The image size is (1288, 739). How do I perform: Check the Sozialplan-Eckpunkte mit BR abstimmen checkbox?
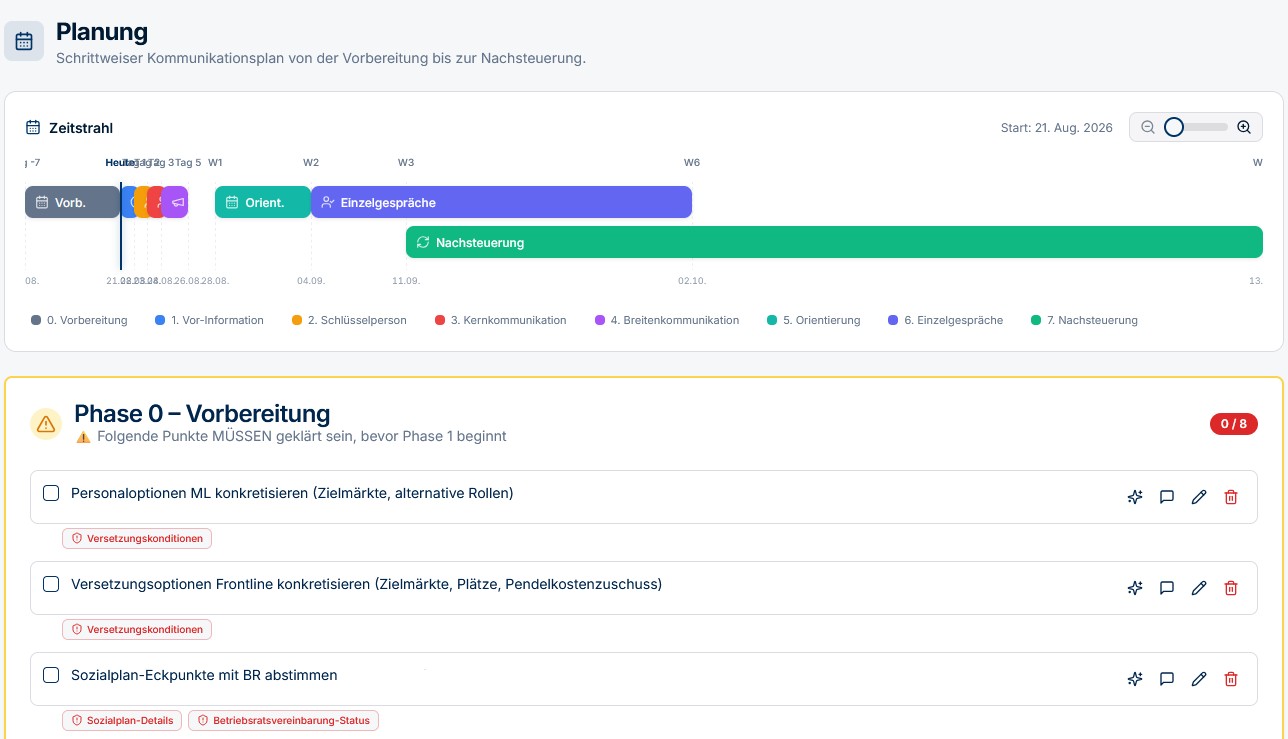coord(51,675)
